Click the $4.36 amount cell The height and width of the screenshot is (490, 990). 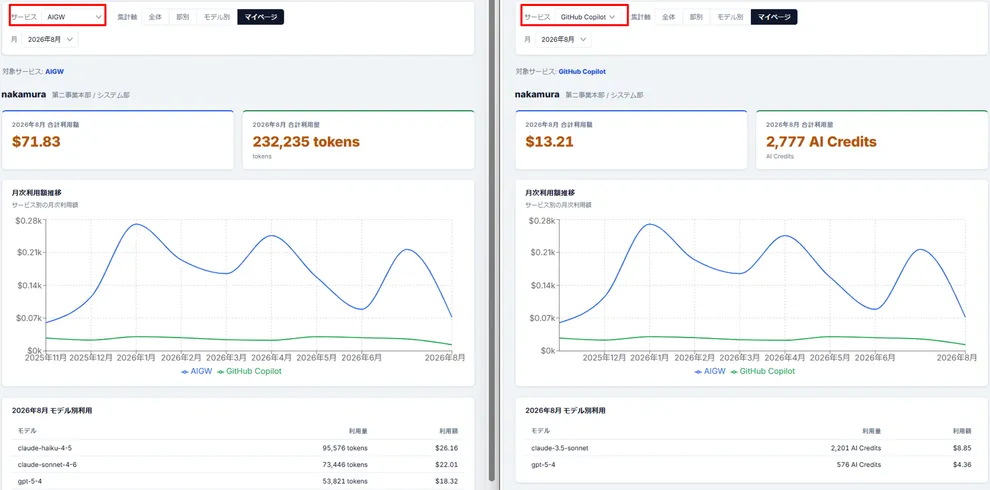pyautogui.click(x=962, y=465)
